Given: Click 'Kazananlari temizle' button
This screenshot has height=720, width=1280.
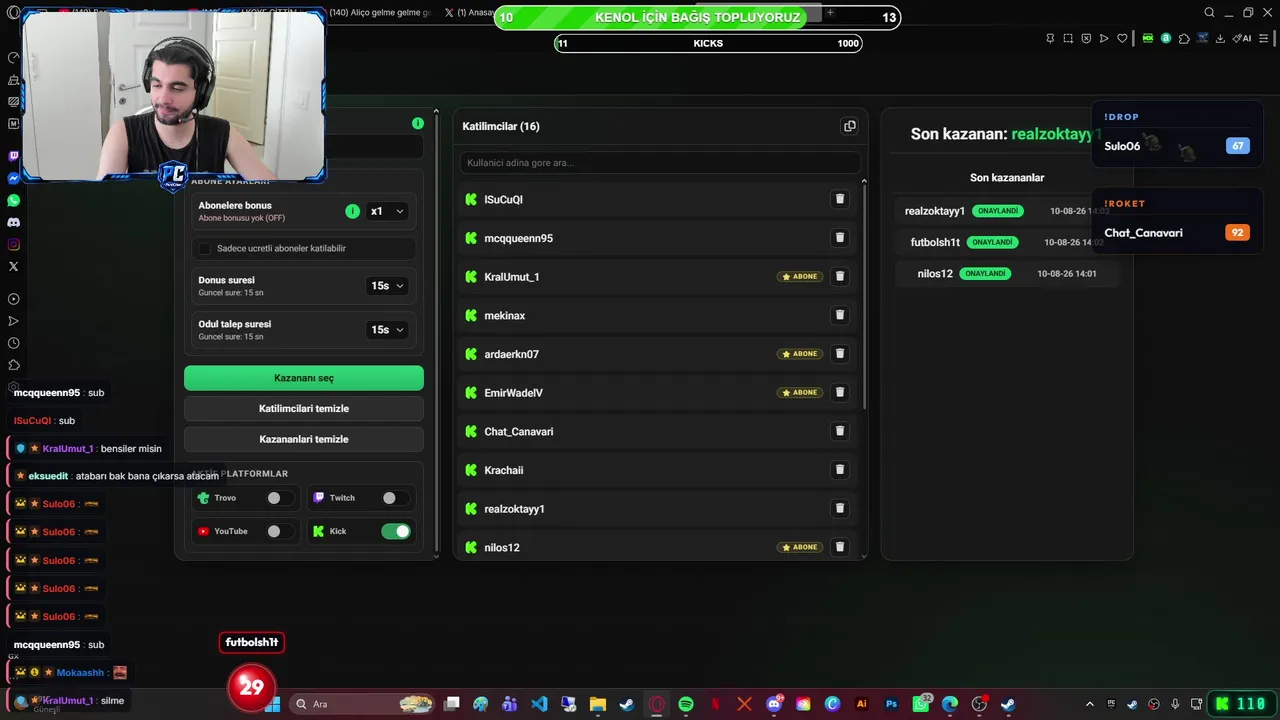Looking at the screenshot, I should point(304,439).
